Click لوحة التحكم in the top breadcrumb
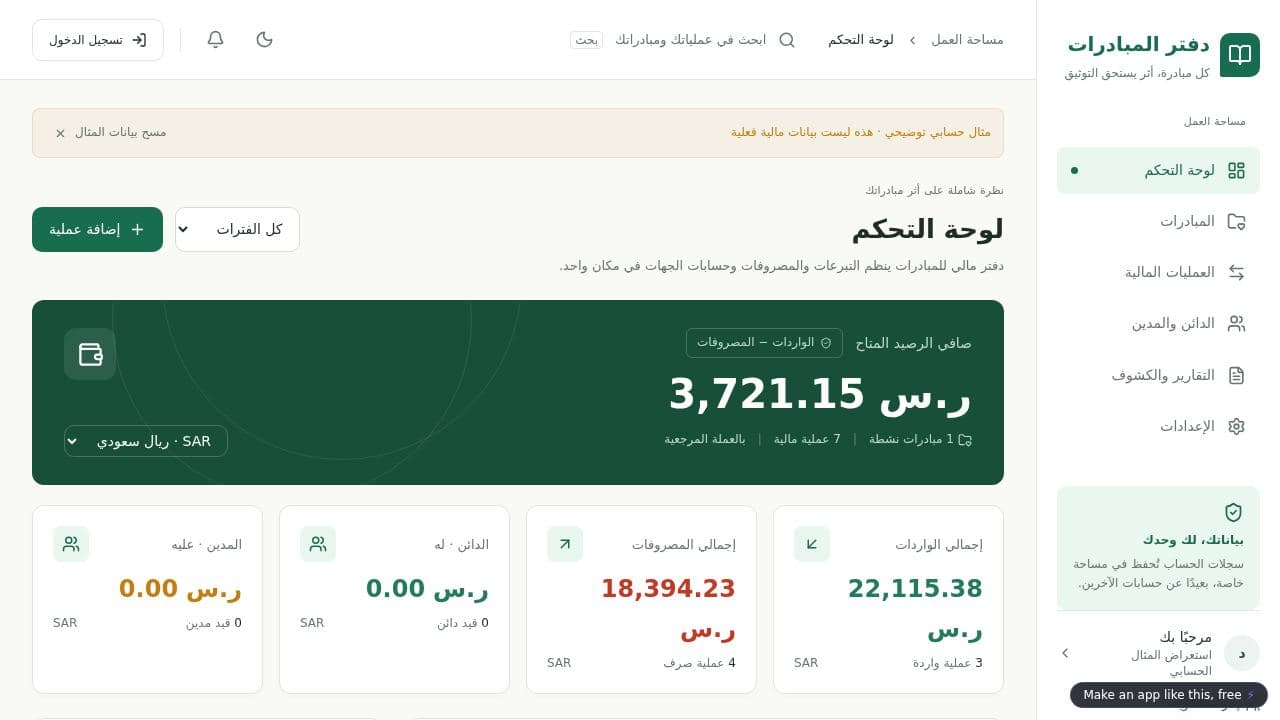Viewport: 1280px width, 720px height. 861,40
